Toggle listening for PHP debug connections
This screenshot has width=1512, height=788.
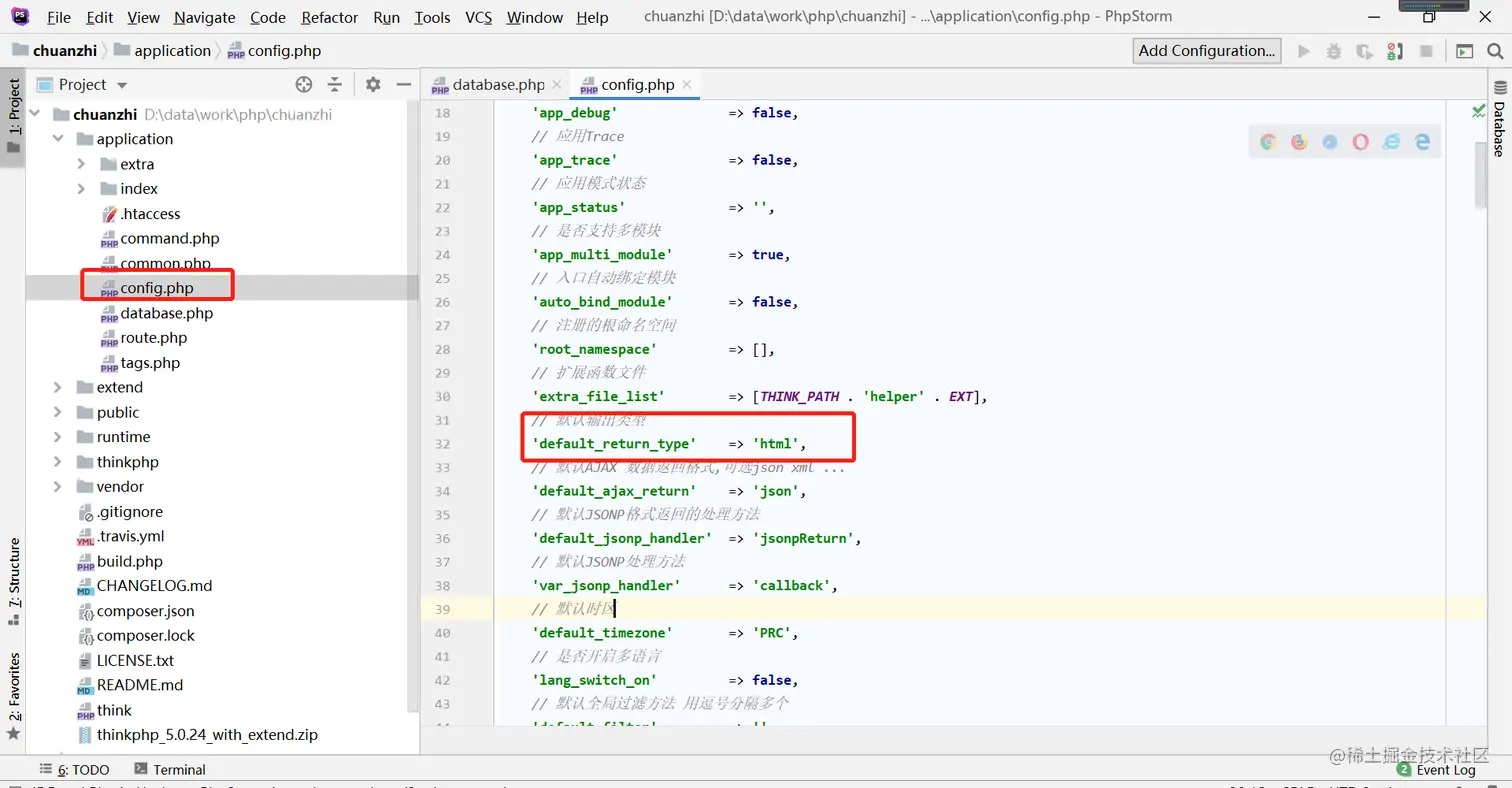[x=1396, y=51]
